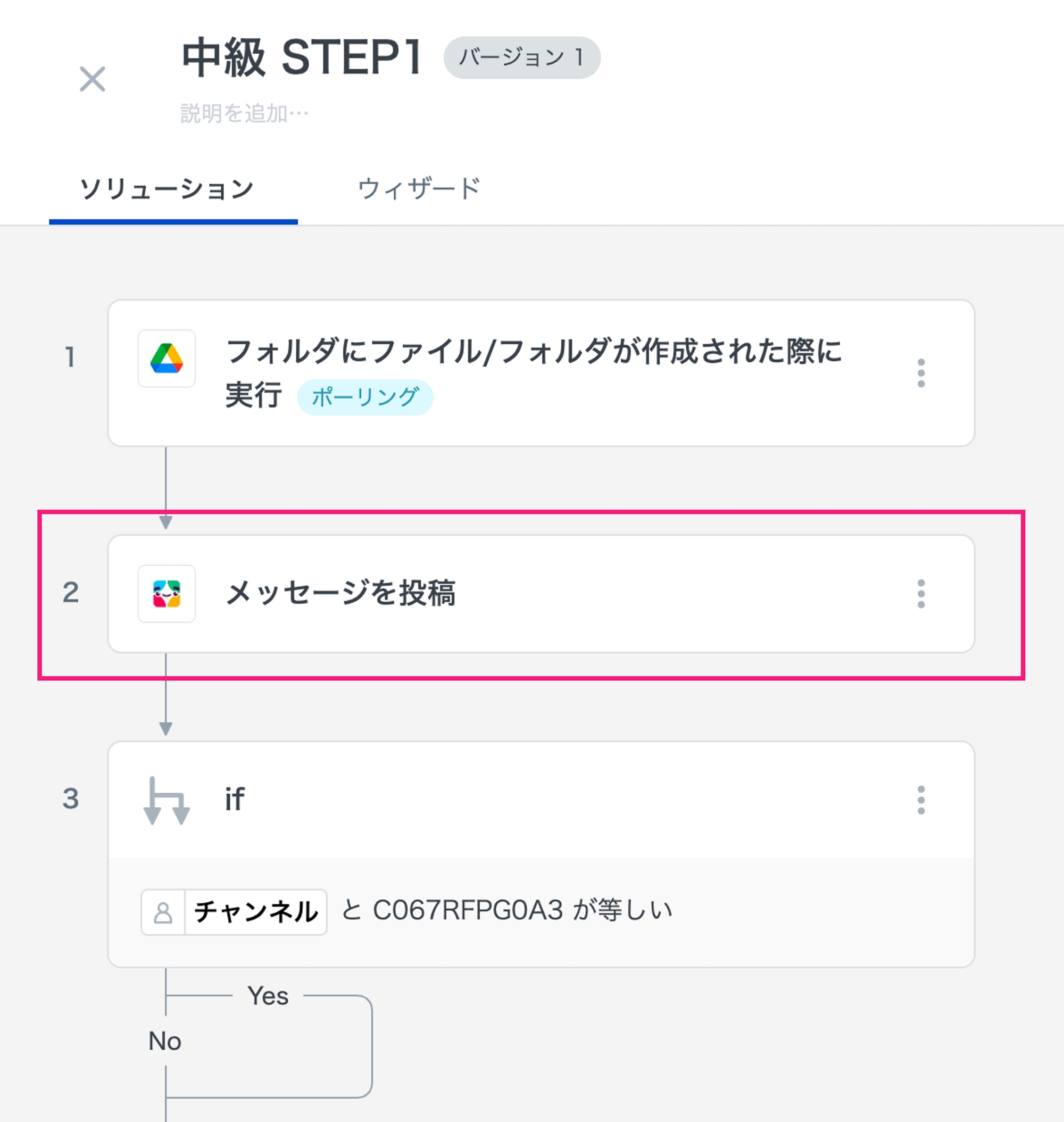1064x1122 pixels.
Task: Click the Google Drive trigger icon
Action: (x=167, y=359)
